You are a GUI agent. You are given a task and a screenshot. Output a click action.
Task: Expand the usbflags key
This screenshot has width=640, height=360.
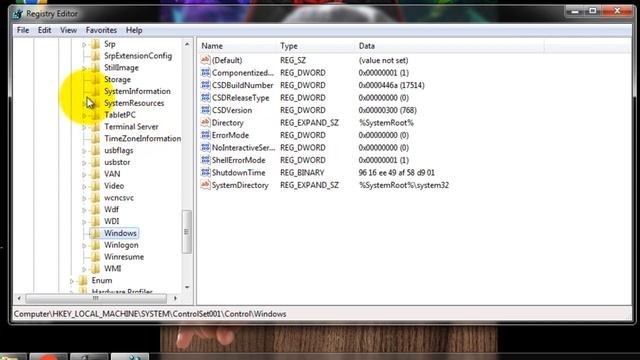(84, 151)
